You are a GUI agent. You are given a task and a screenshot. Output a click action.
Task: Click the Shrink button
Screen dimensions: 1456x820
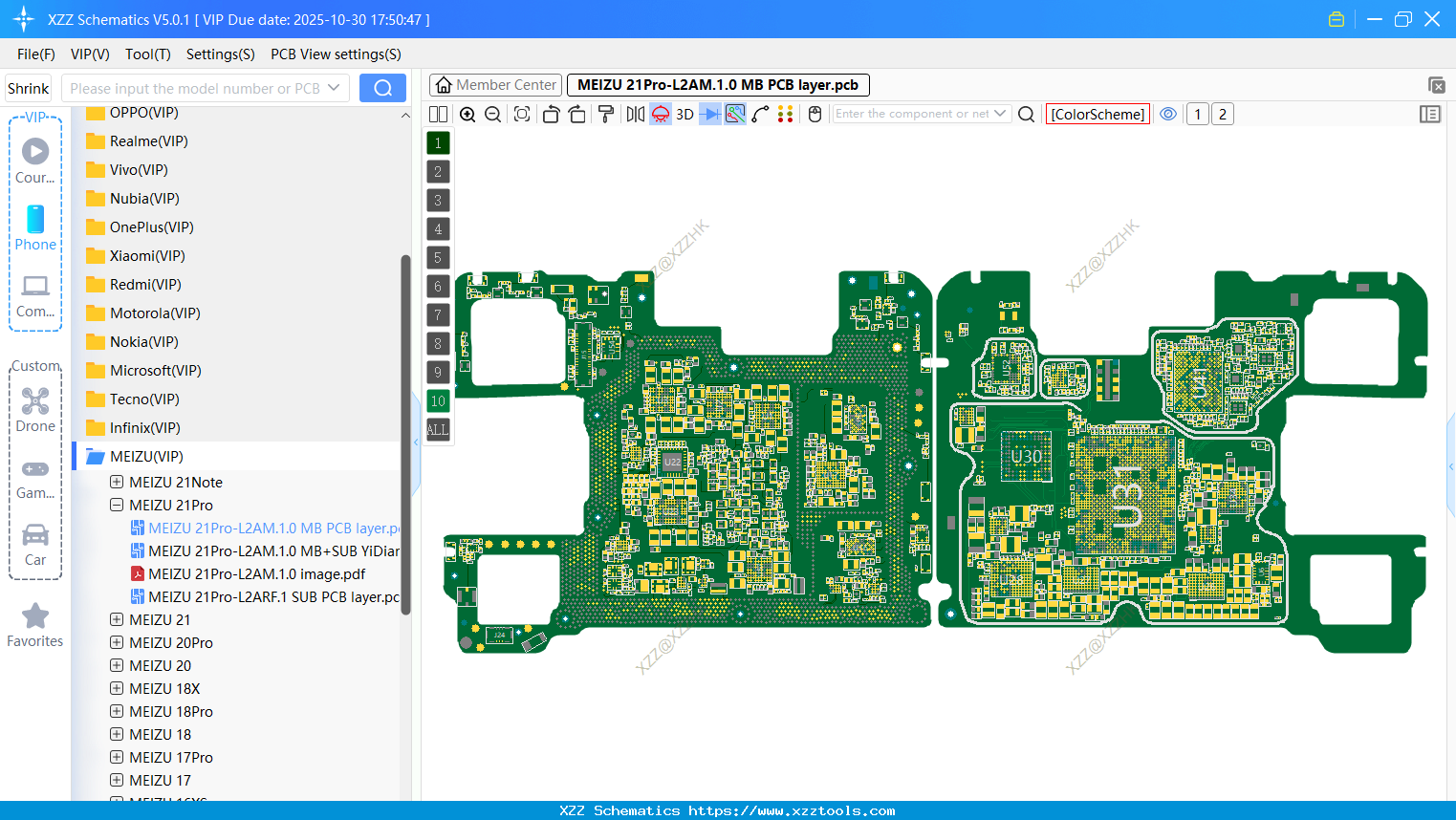28,88
